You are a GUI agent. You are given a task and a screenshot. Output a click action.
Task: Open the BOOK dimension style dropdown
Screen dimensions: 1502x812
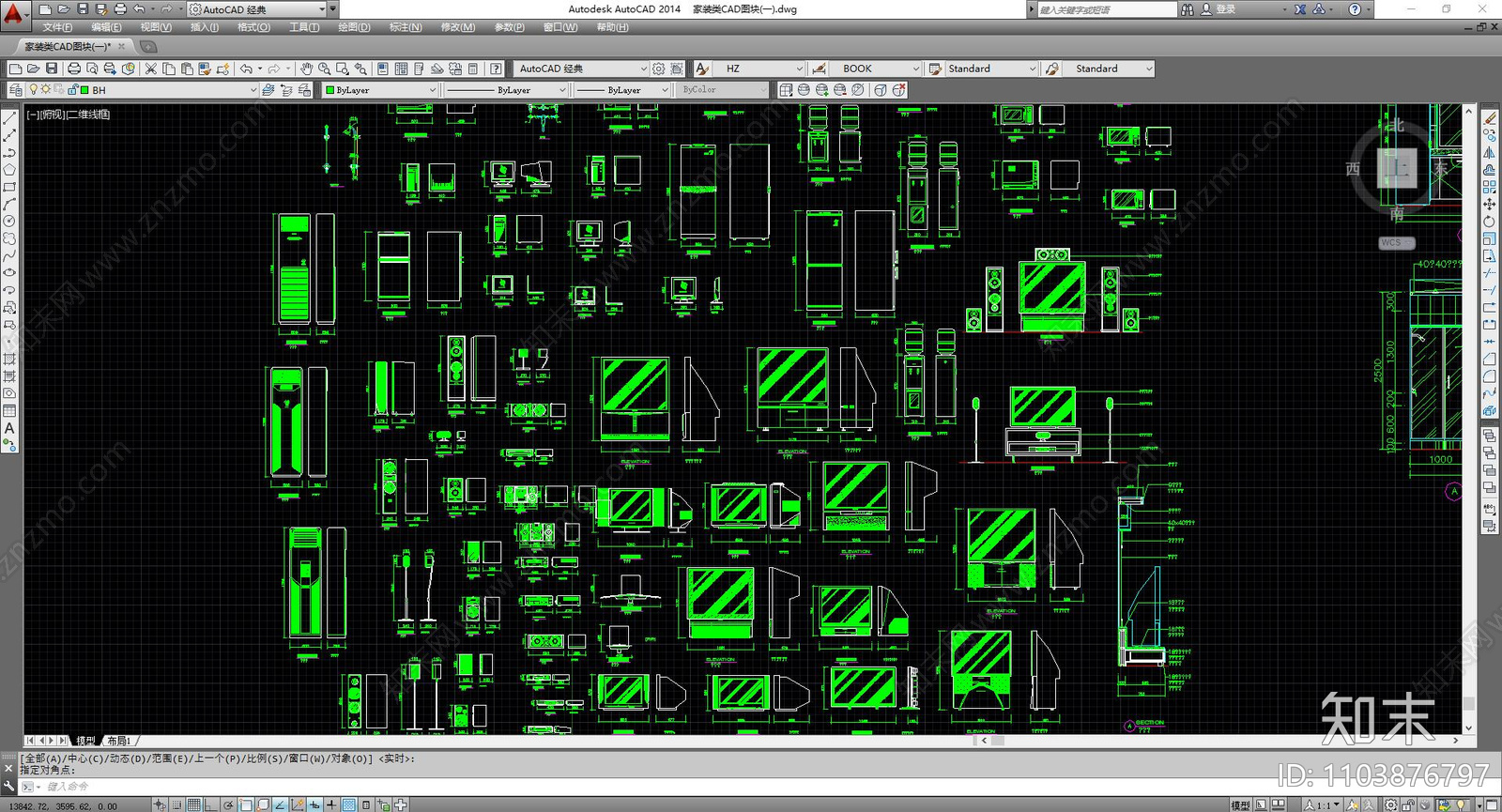coord(914,69)
